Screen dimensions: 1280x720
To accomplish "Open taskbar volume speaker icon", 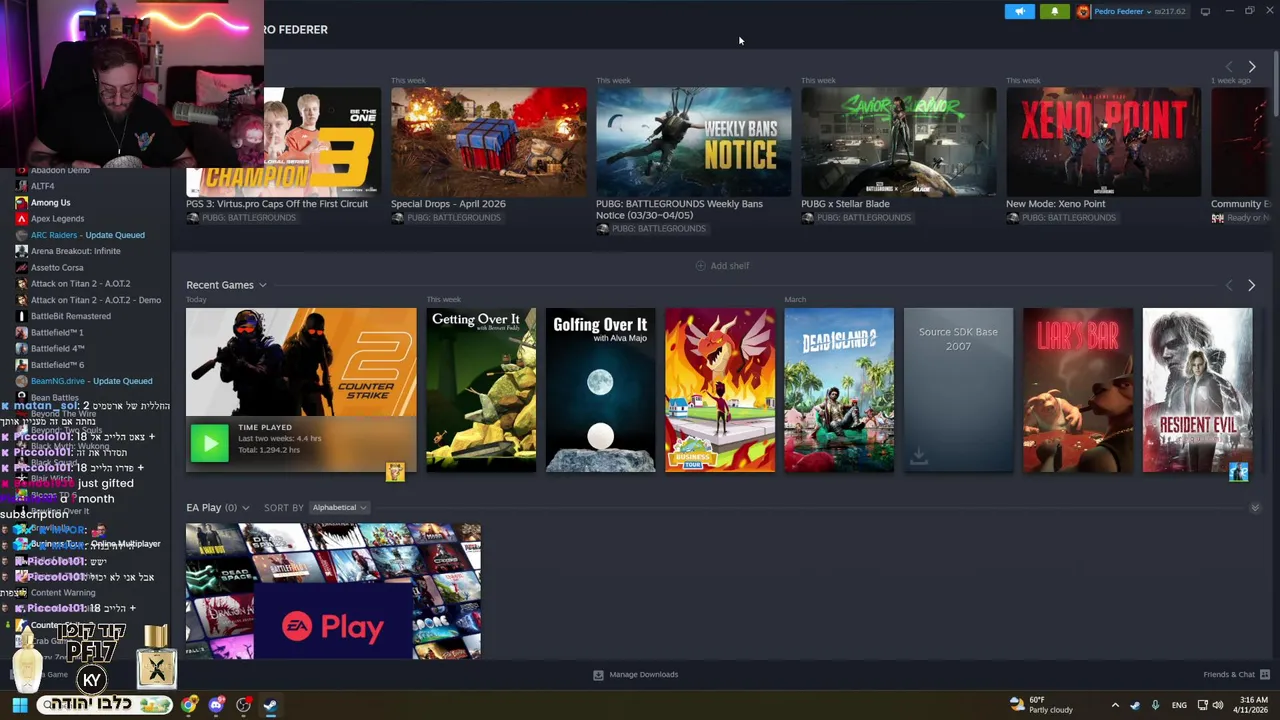I will pos(1217,705).
